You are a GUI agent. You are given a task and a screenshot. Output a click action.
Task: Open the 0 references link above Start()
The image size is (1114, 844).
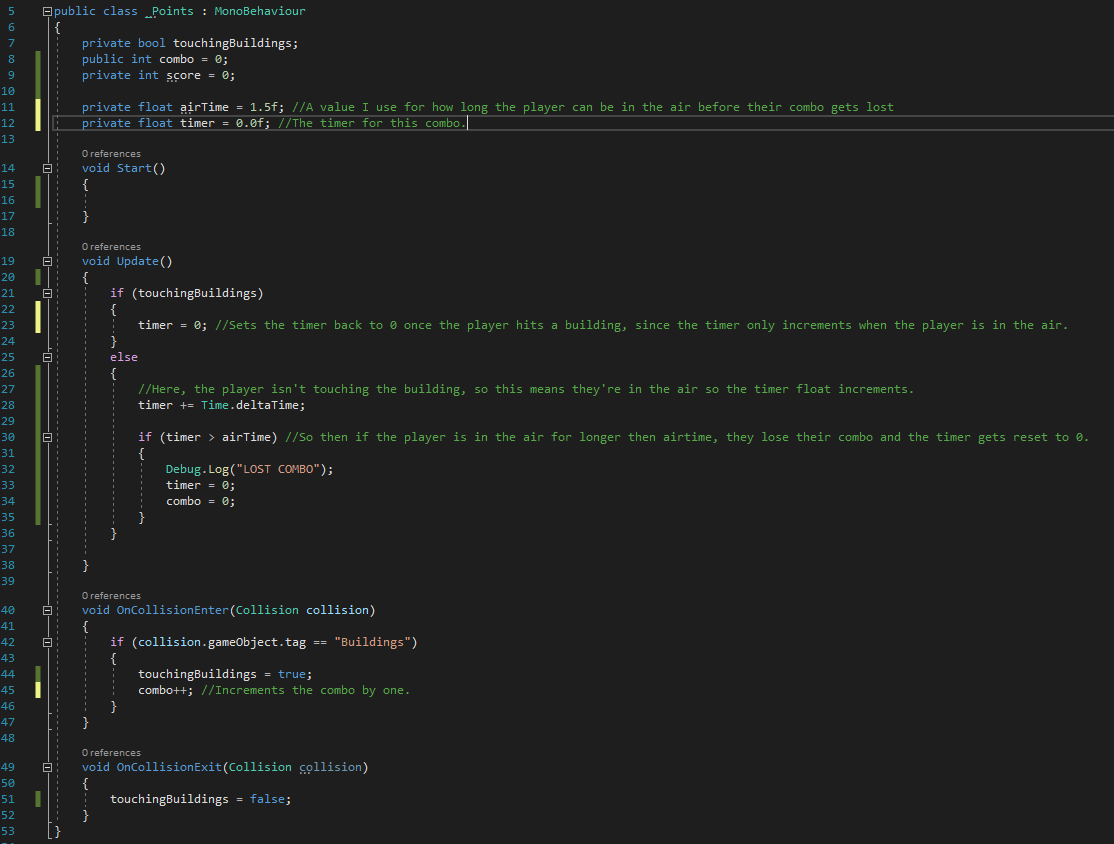[111, 153]
